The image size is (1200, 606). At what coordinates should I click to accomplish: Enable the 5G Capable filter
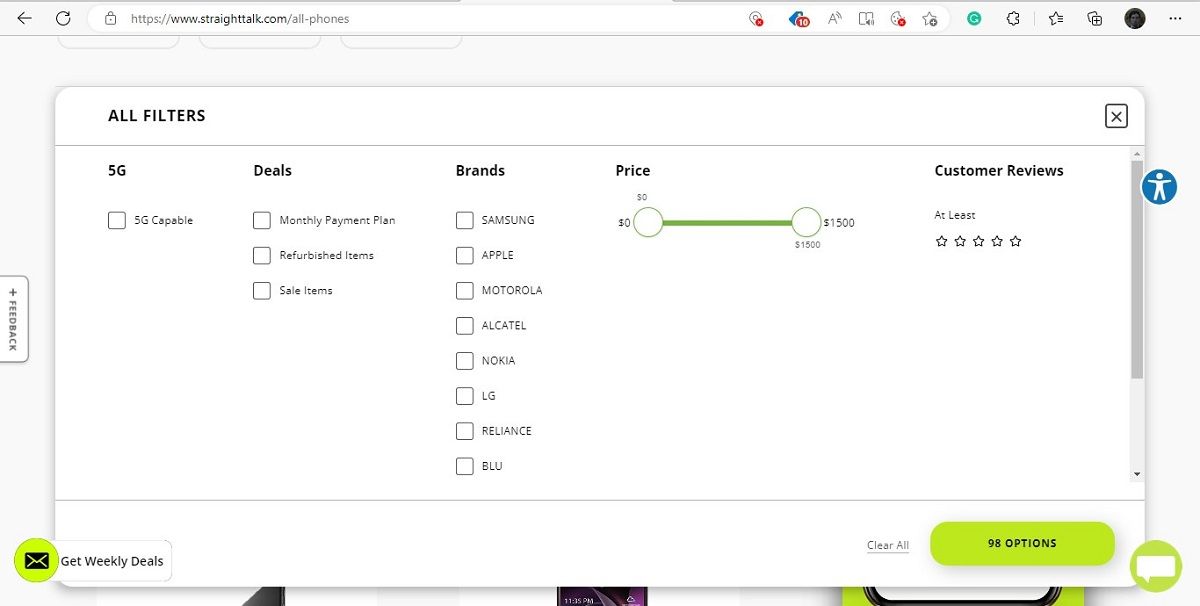click(117, 220)
